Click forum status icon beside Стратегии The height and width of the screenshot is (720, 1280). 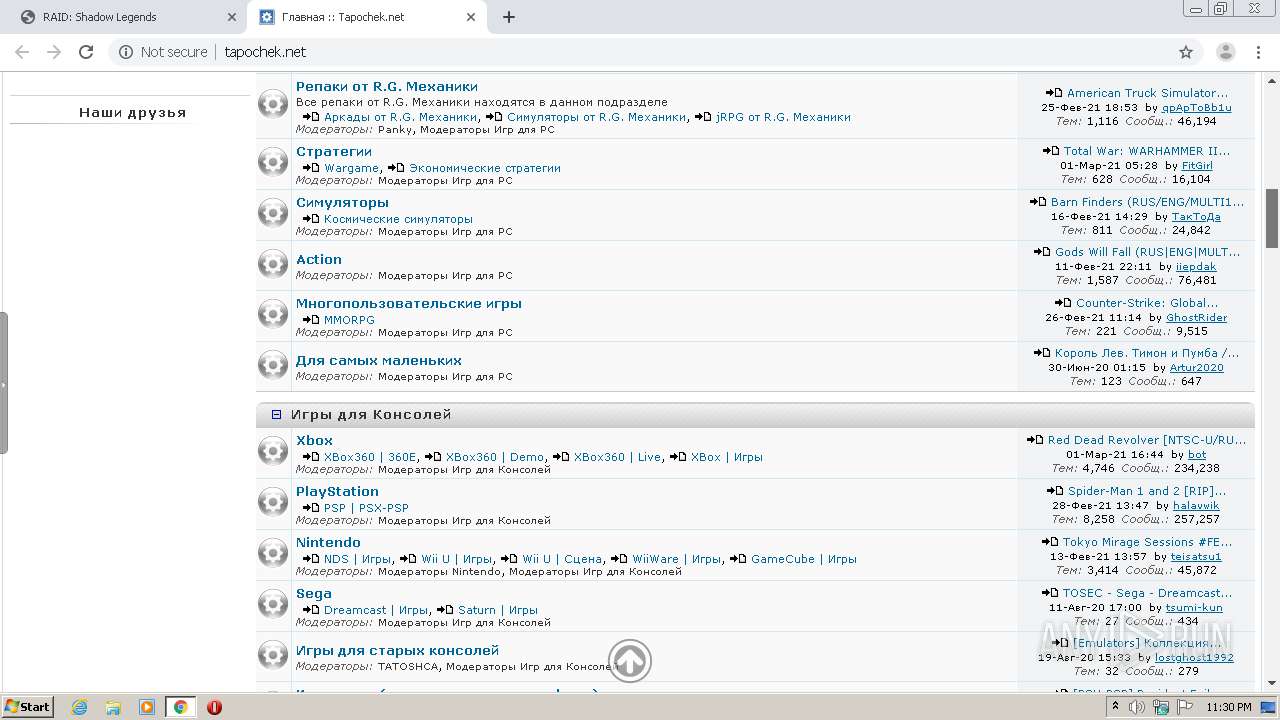pos(273,162)
